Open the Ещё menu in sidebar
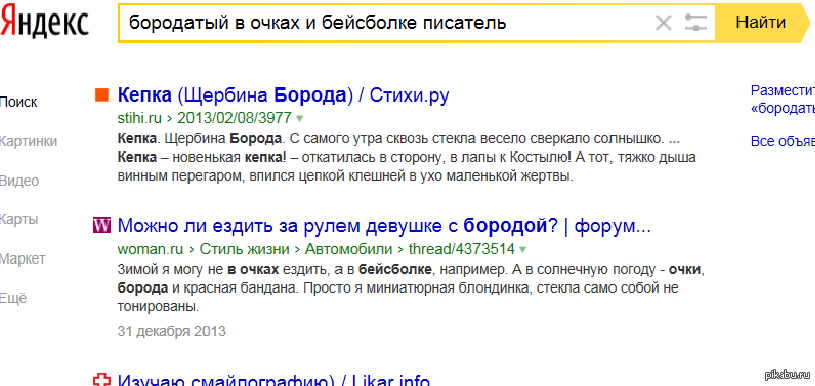Screen dimensions: 815x386 pyautogui.click(x=14, y=299)
